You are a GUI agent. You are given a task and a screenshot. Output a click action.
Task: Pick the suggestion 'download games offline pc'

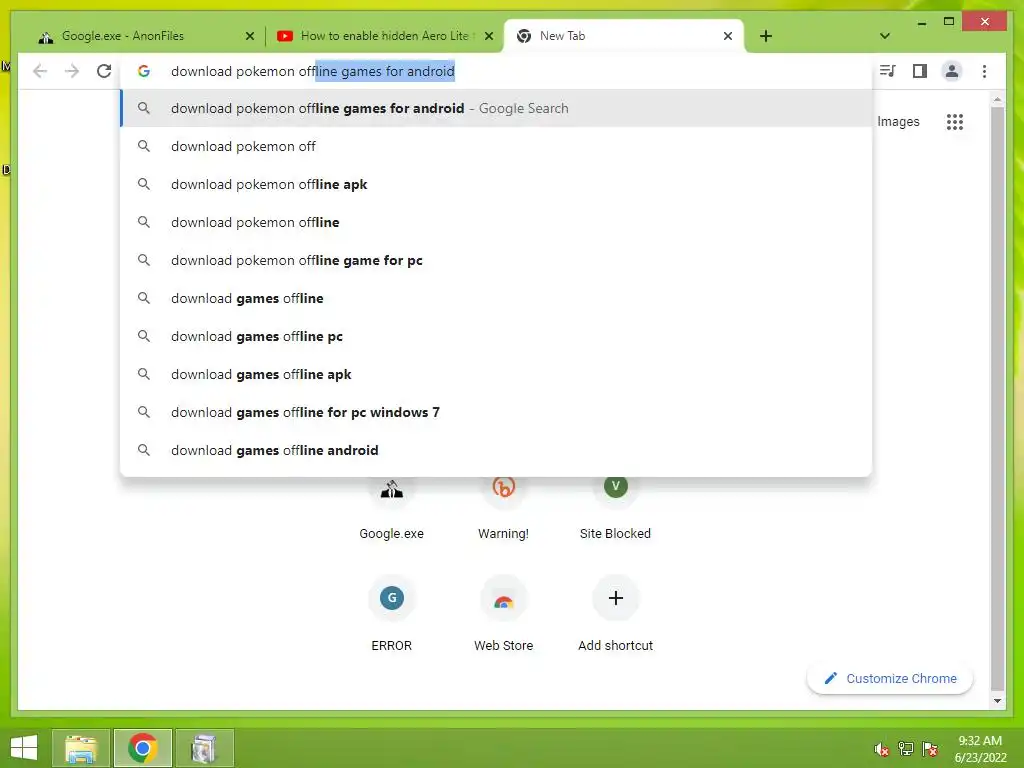coord(496,336)
